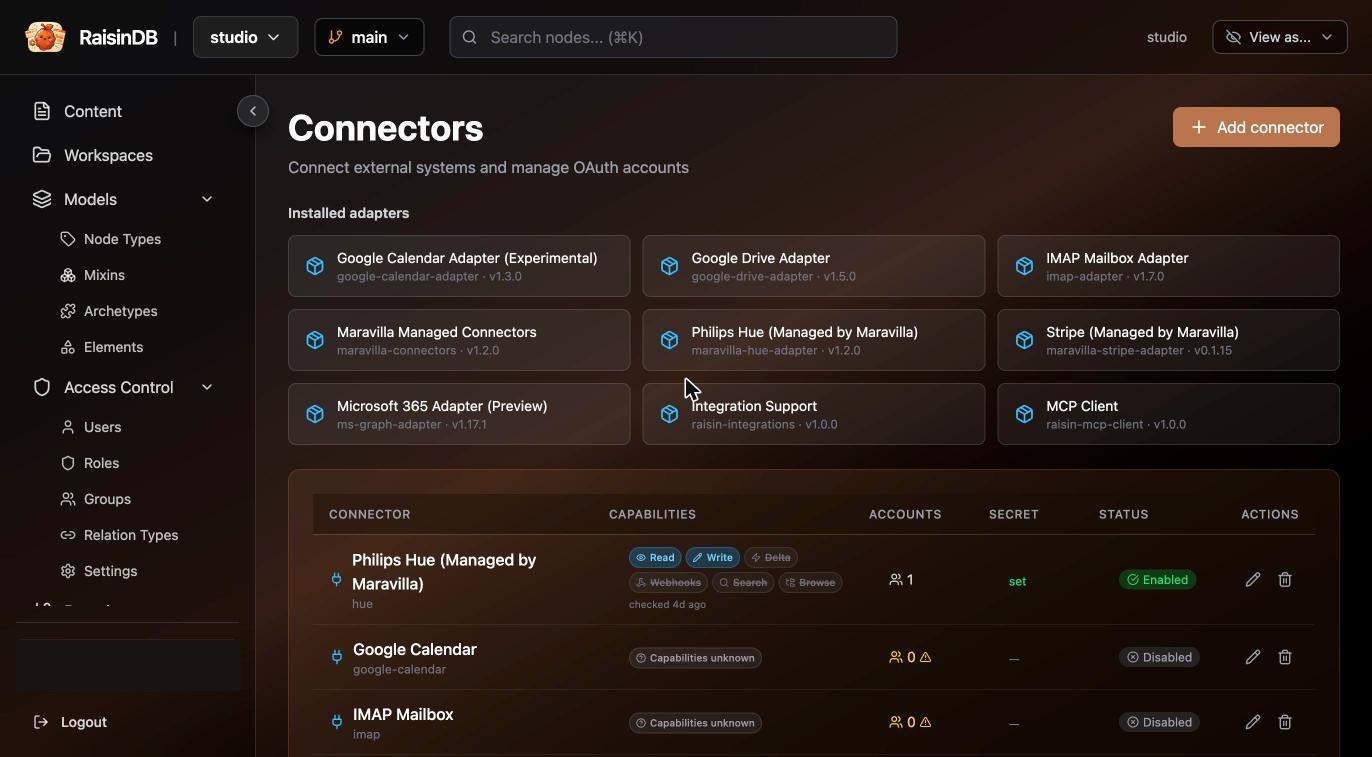Screen dimensions: 1372x757
Task: Open Users under Access Control
Action: (x=102, y=427)
